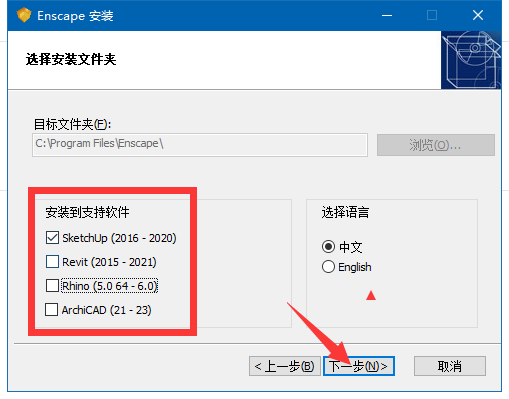The width and height of the screenshot is (509, 399).
Task: Click the 安装到支持软件 group label
Action: point(87,212)
